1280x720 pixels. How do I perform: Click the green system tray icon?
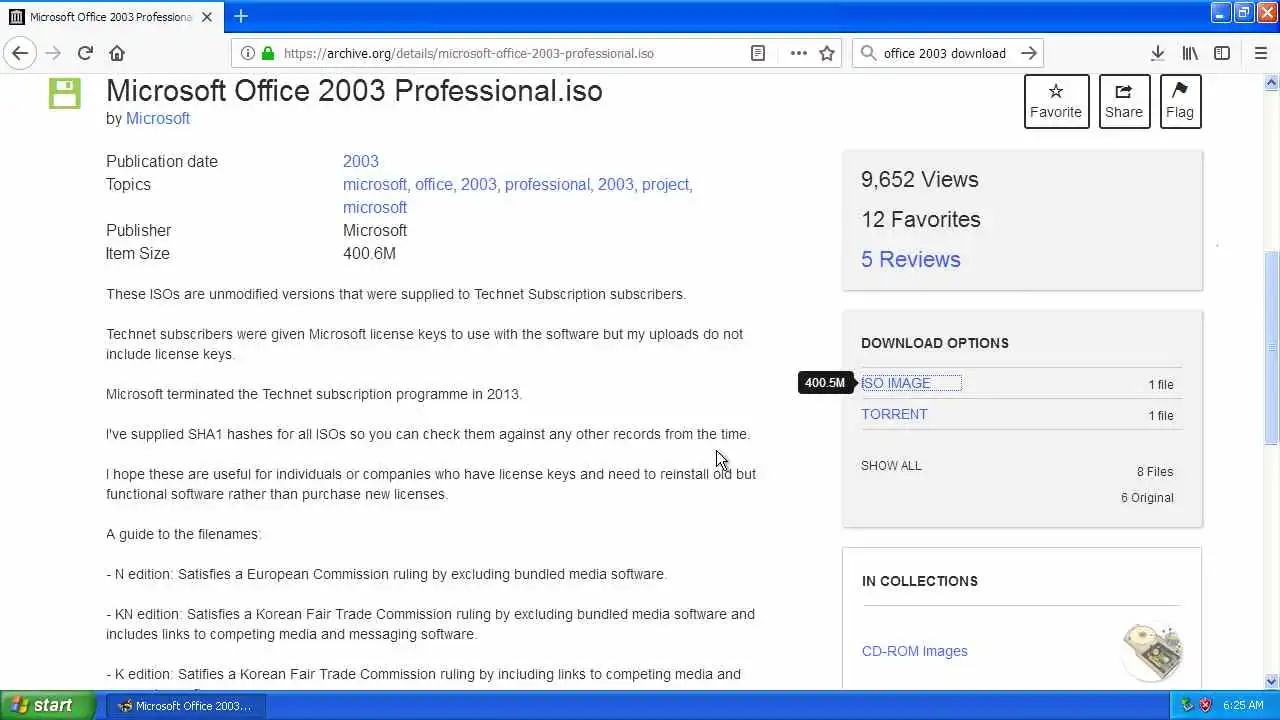click(1188, 705)
